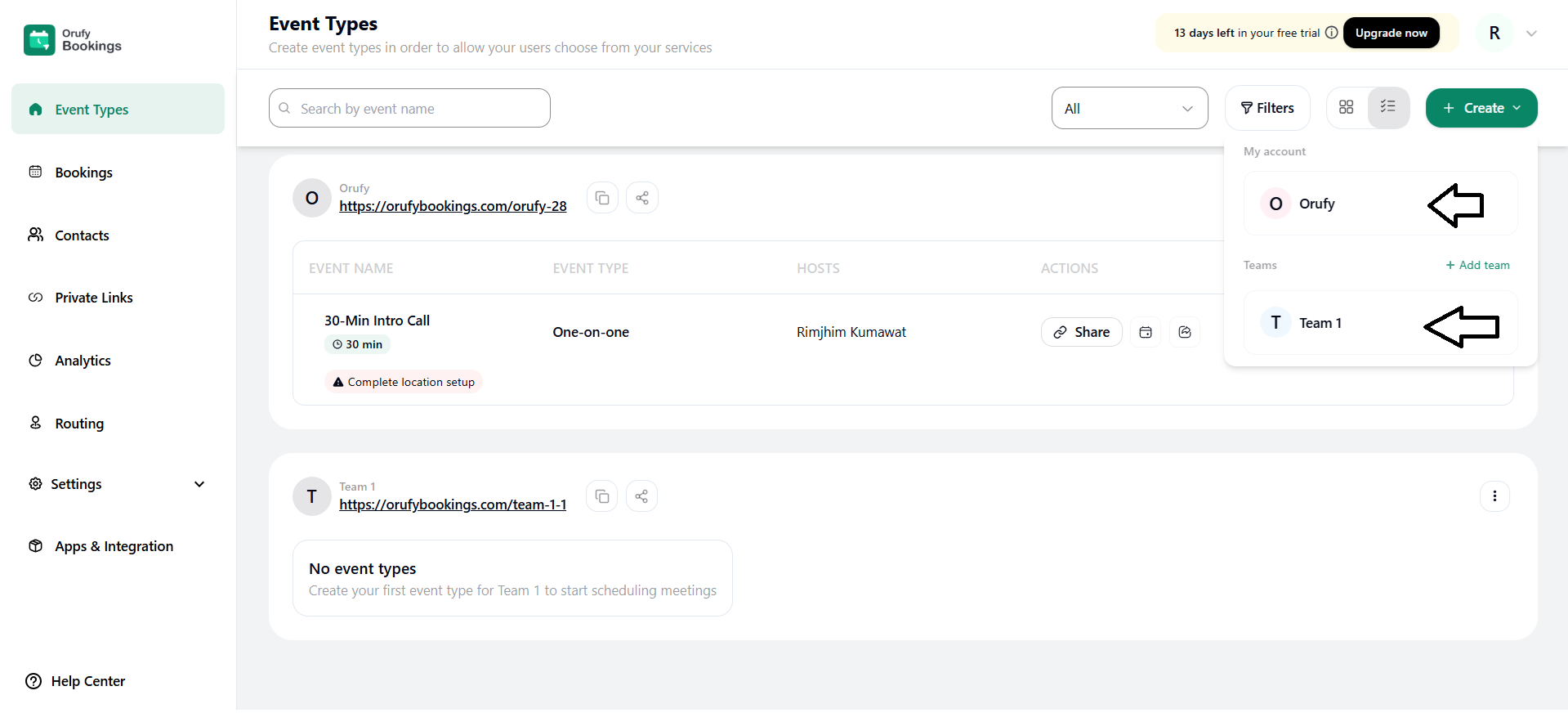Share the Orufy booking page
The height and width of the screenshot is (713, 1568).
[x=642, y=198]
